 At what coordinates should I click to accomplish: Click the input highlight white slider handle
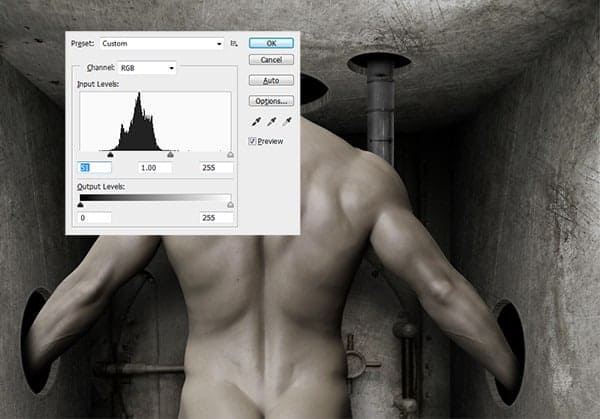230,155
